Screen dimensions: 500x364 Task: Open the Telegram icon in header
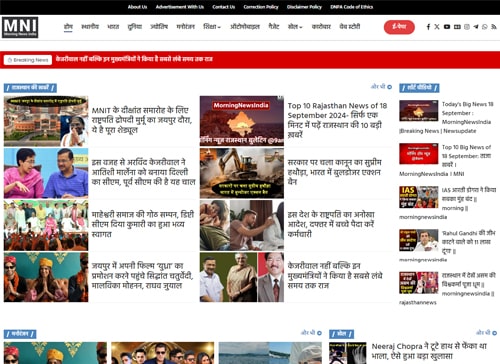(x=476, y=27)
